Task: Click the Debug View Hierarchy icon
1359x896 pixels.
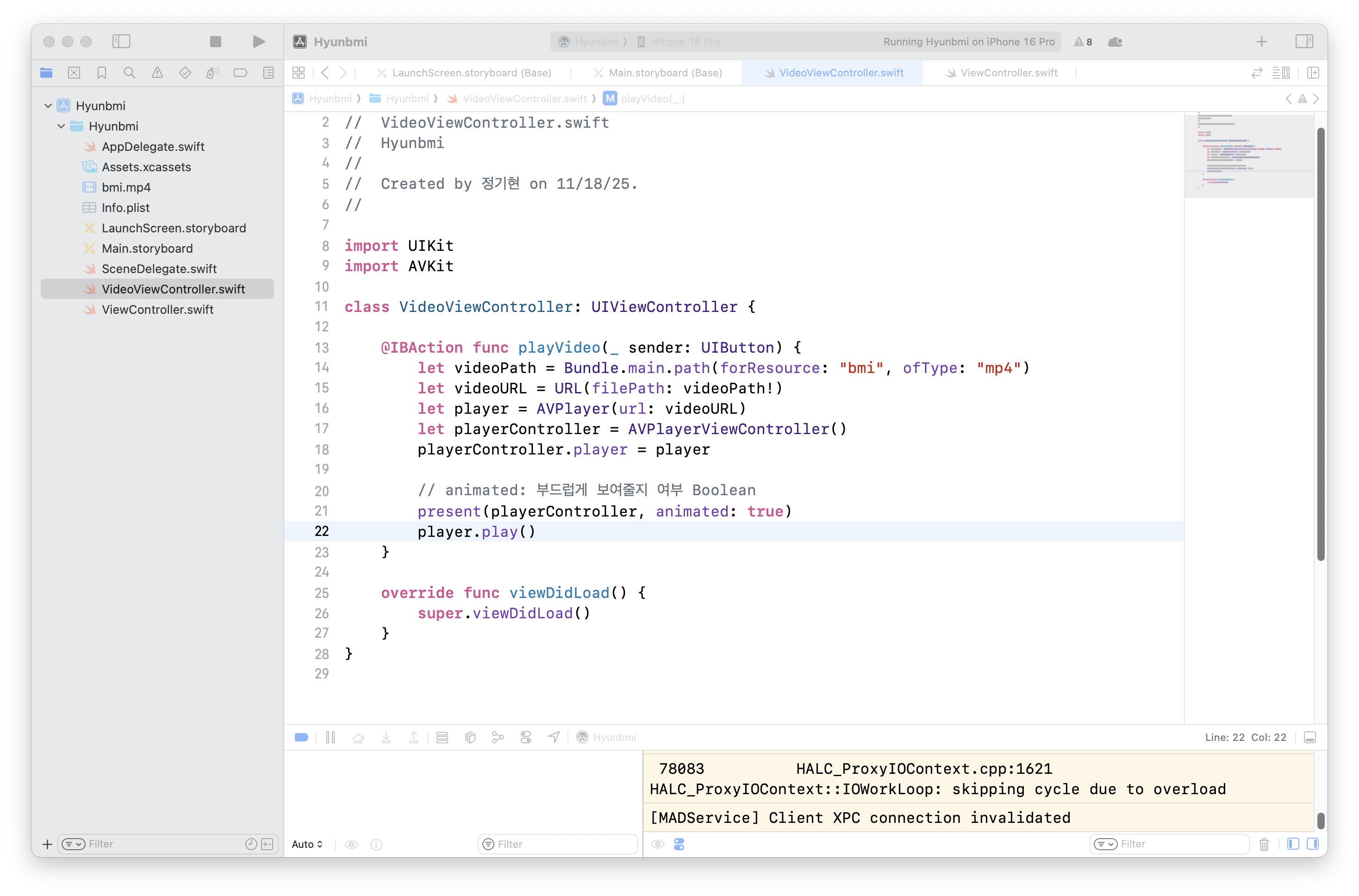Action: (x=470, y=737)
